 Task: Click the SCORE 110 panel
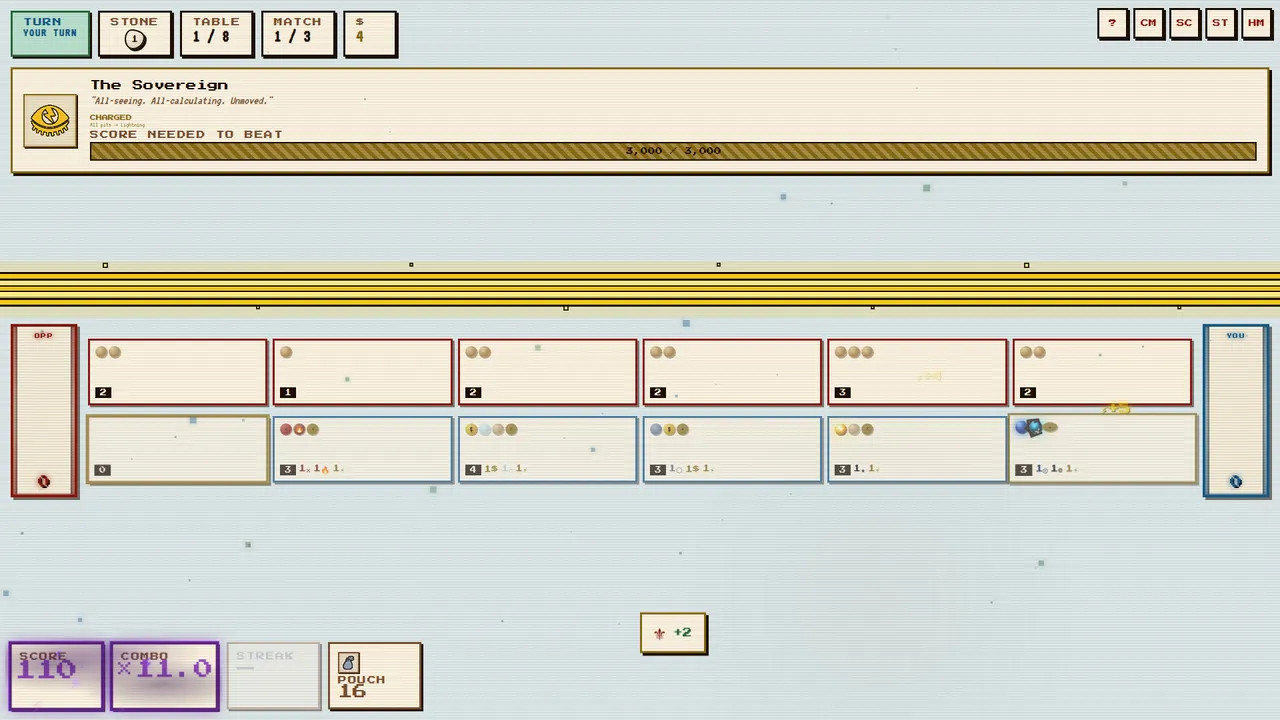coord(57,676)
